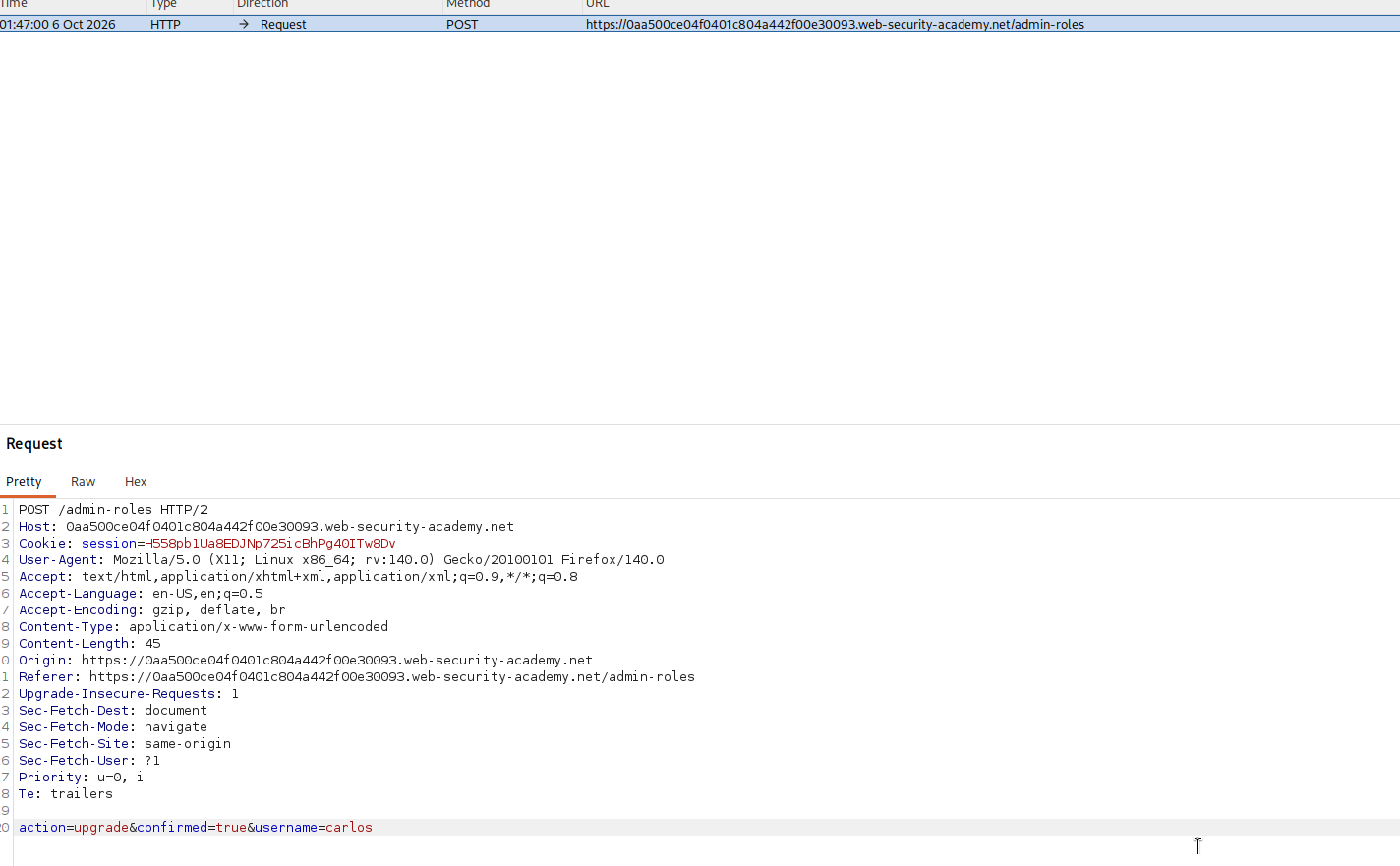Click the bold 'Request' panel heading
Screen dimensions: 1400x866
point(34,444)
